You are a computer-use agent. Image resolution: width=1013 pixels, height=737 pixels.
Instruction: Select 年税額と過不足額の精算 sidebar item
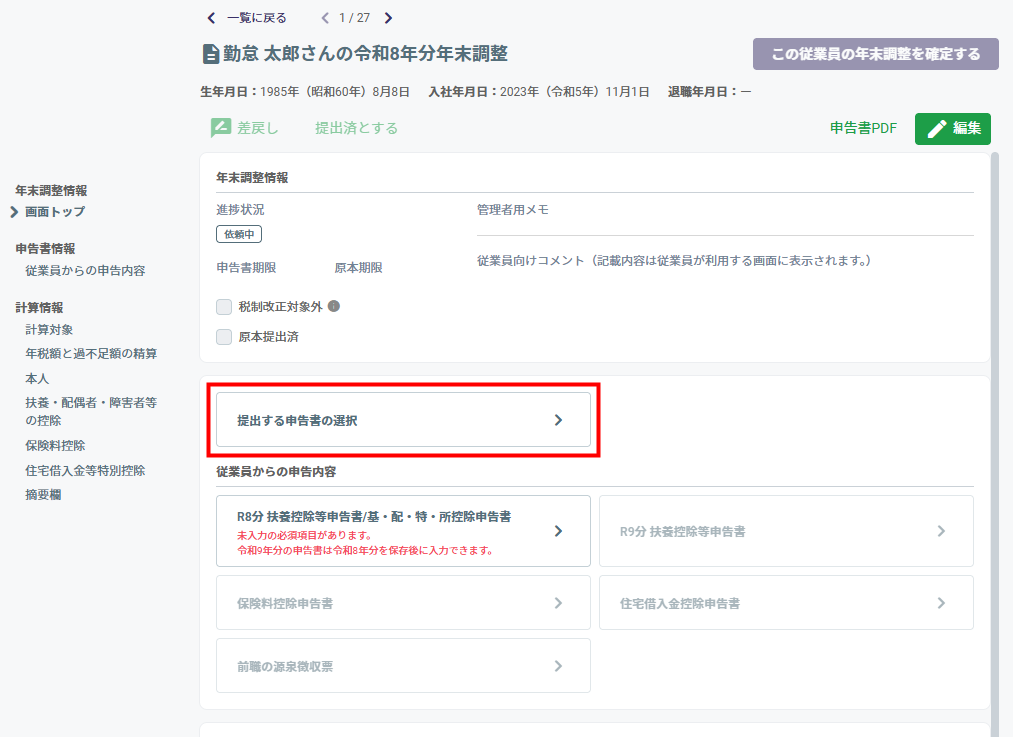91,353
